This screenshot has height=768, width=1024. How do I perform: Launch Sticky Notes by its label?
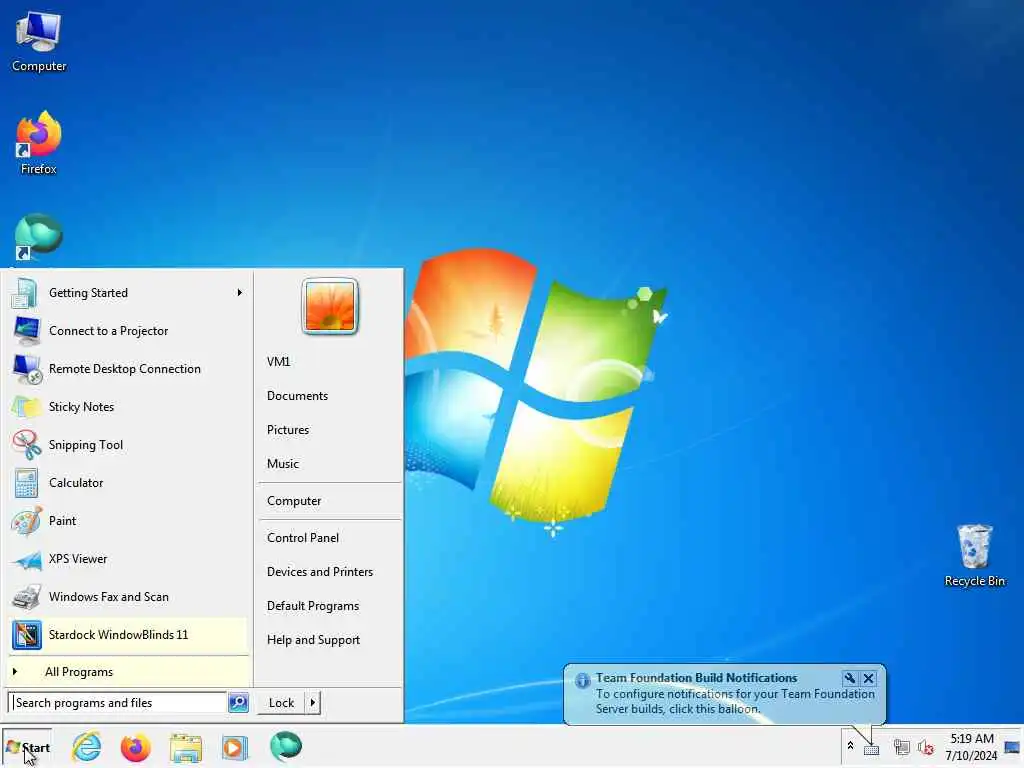click(x=81, y=407)
